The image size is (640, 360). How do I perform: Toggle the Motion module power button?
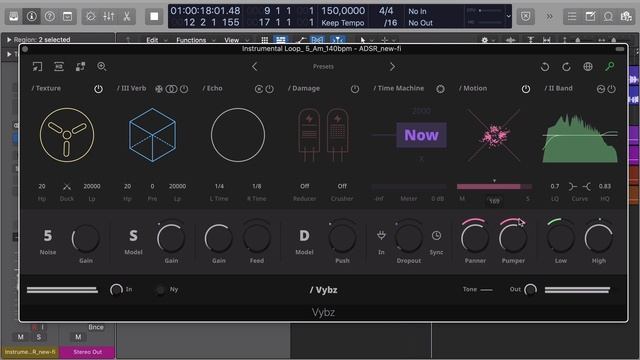[526, 89]
